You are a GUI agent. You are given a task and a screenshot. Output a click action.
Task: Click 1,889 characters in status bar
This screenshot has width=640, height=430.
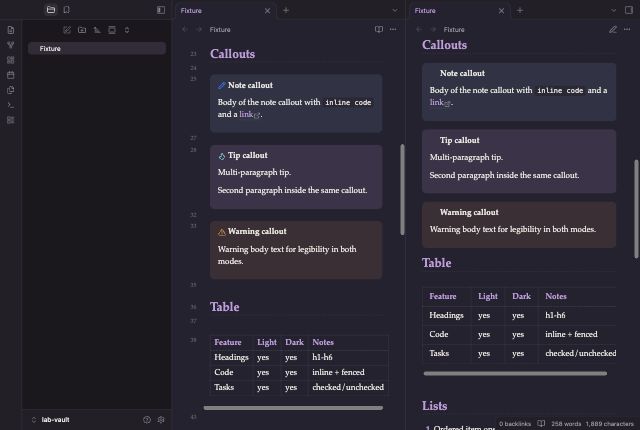click(609, 424)
